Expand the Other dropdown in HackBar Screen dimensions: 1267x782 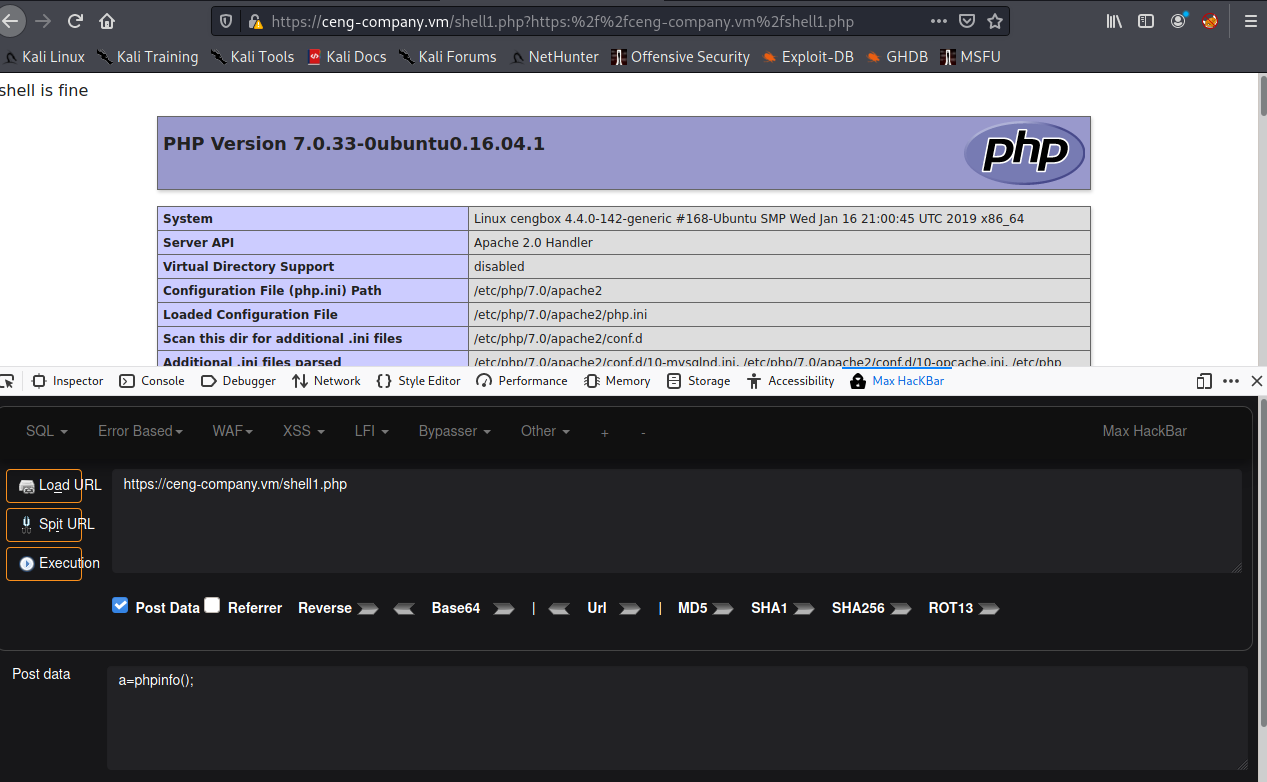(545, 431)
